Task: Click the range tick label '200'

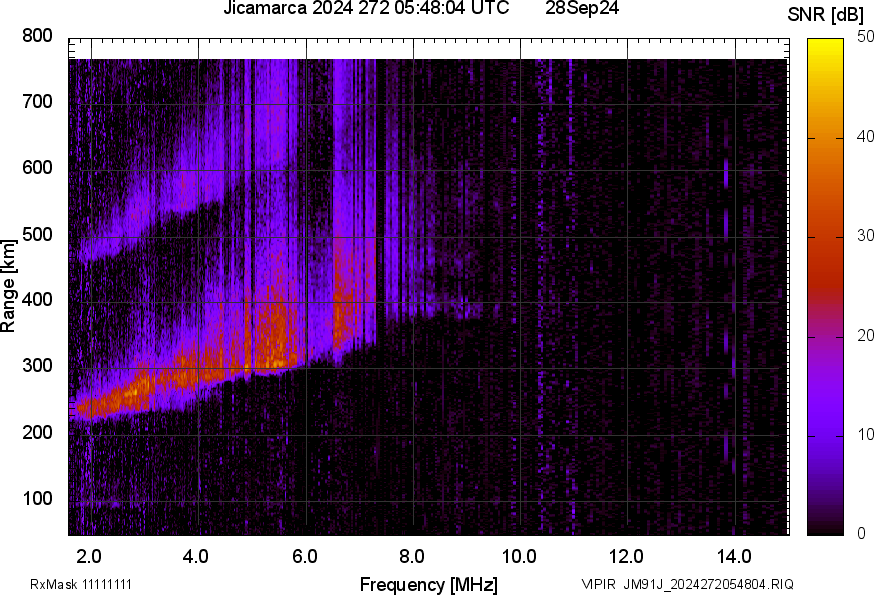Action: (37, 432)
